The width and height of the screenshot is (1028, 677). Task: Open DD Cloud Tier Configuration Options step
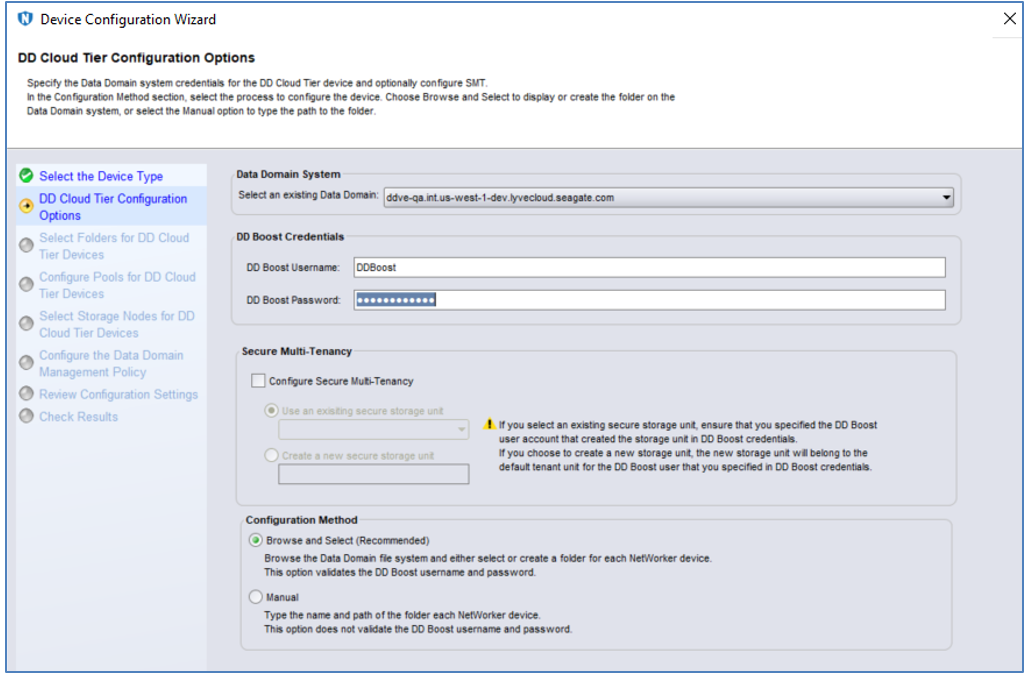point(112,207)
